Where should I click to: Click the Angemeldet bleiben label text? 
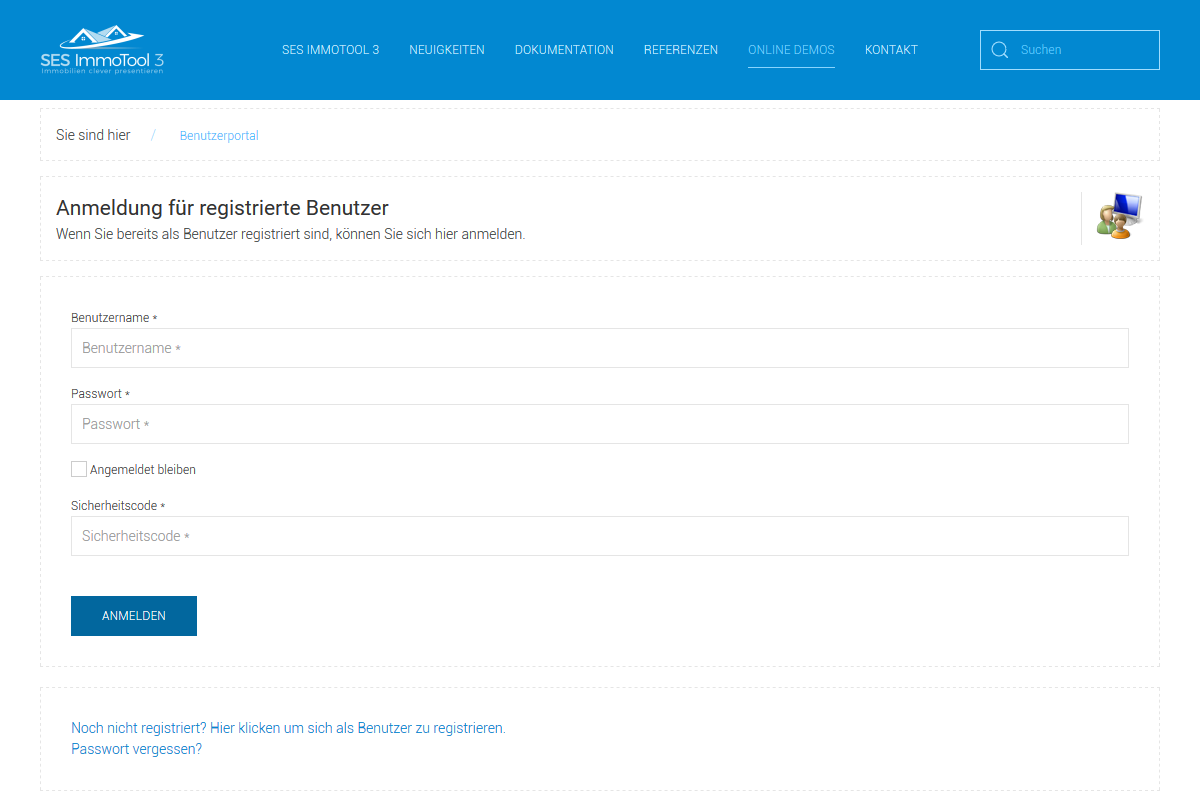pos(143,469)
